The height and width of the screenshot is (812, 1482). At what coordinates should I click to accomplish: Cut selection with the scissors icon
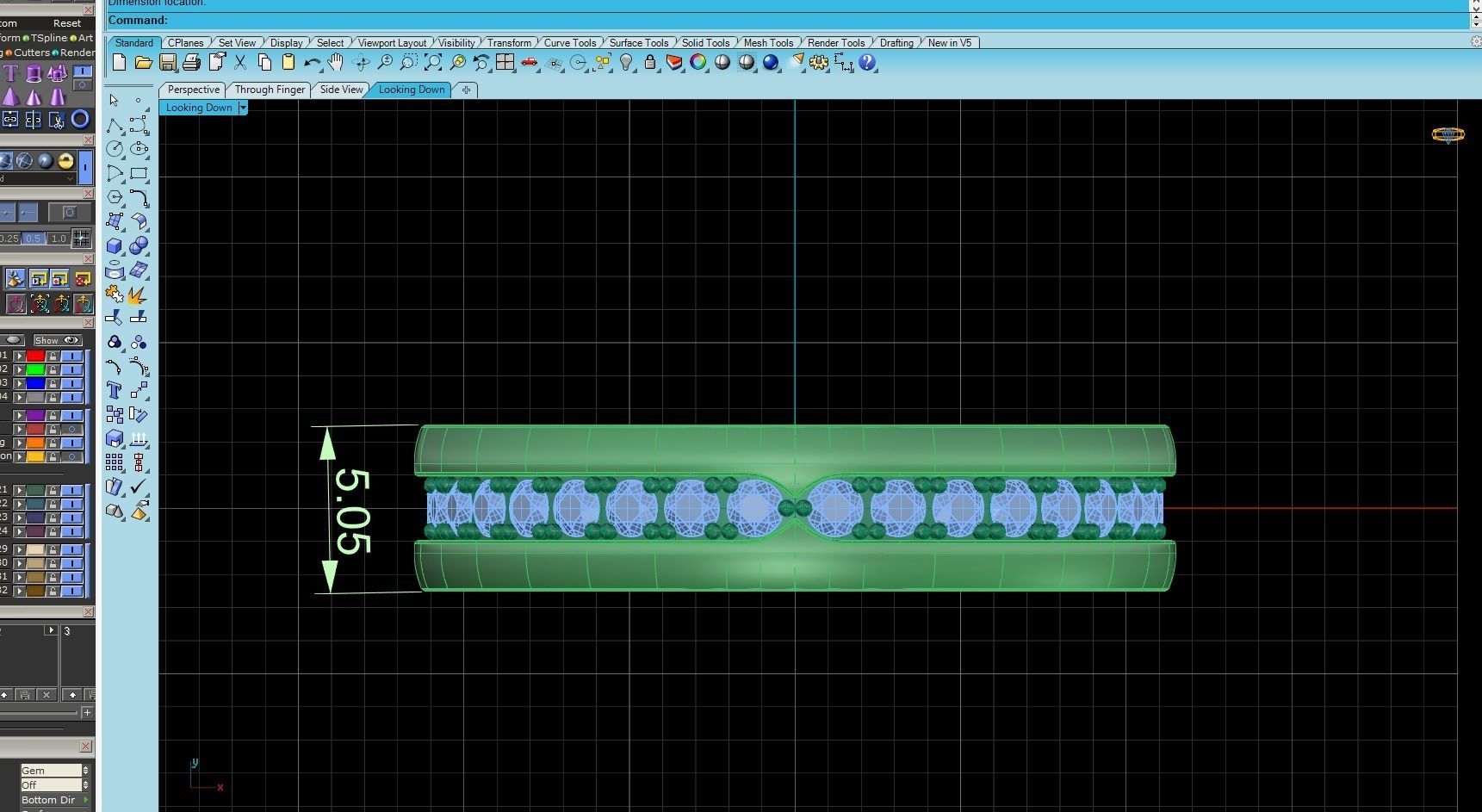point(240,62)
